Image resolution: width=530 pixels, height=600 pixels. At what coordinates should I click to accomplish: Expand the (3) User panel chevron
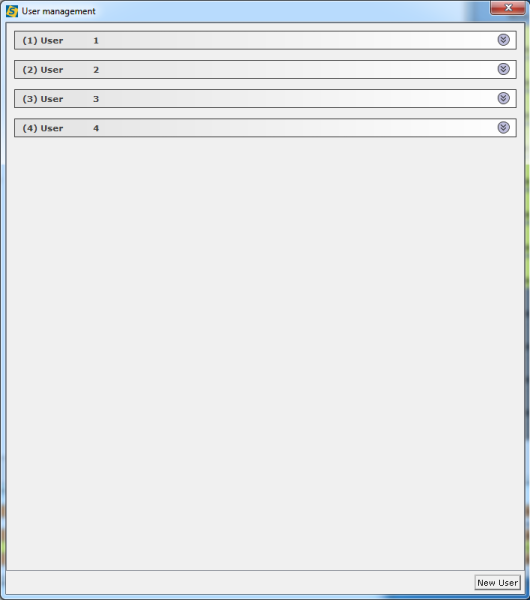tap(503, 98)
